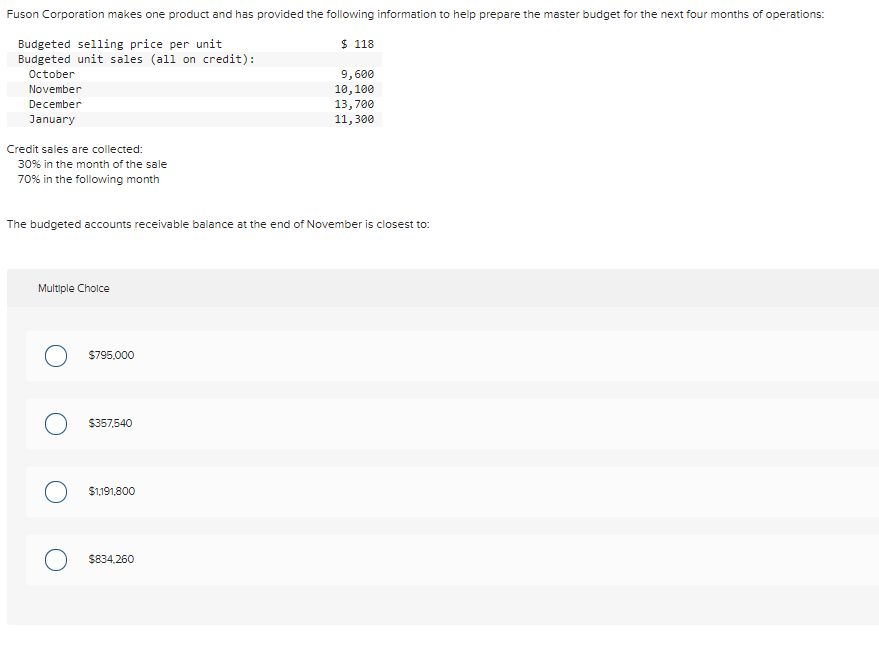879x671 pixels.
Task: Click the $357,540 answer label text
Action: click(x=110, y=423)
